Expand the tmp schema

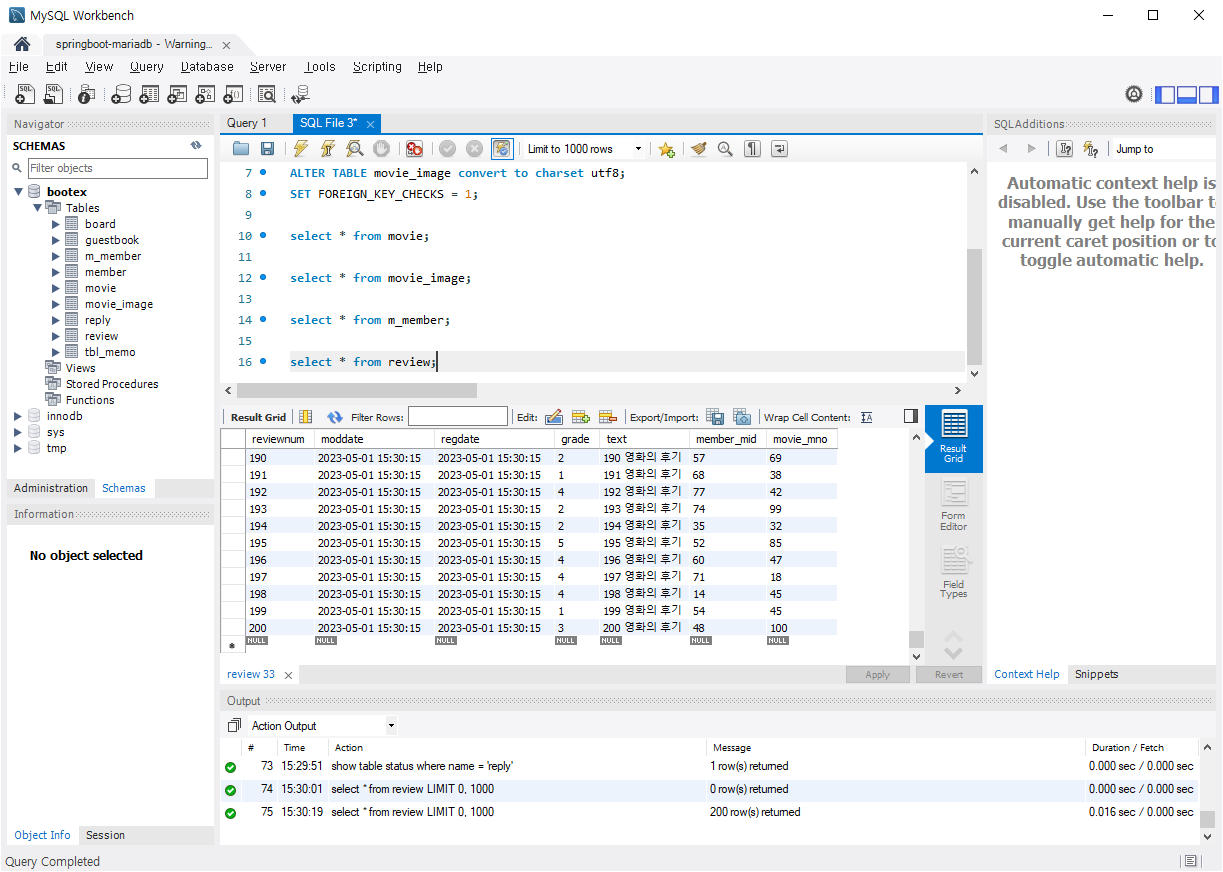coord(18,448)
